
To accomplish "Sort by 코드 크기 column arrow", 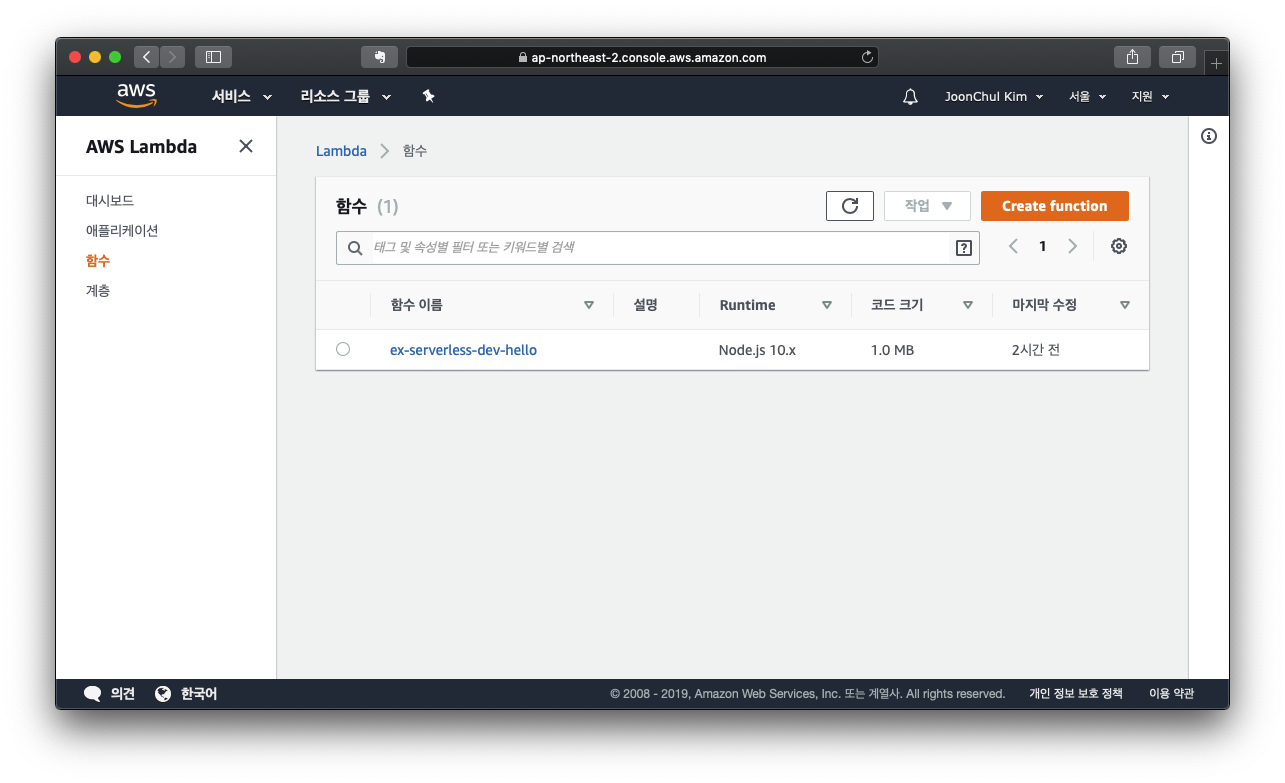I will [x=968, y=305].
